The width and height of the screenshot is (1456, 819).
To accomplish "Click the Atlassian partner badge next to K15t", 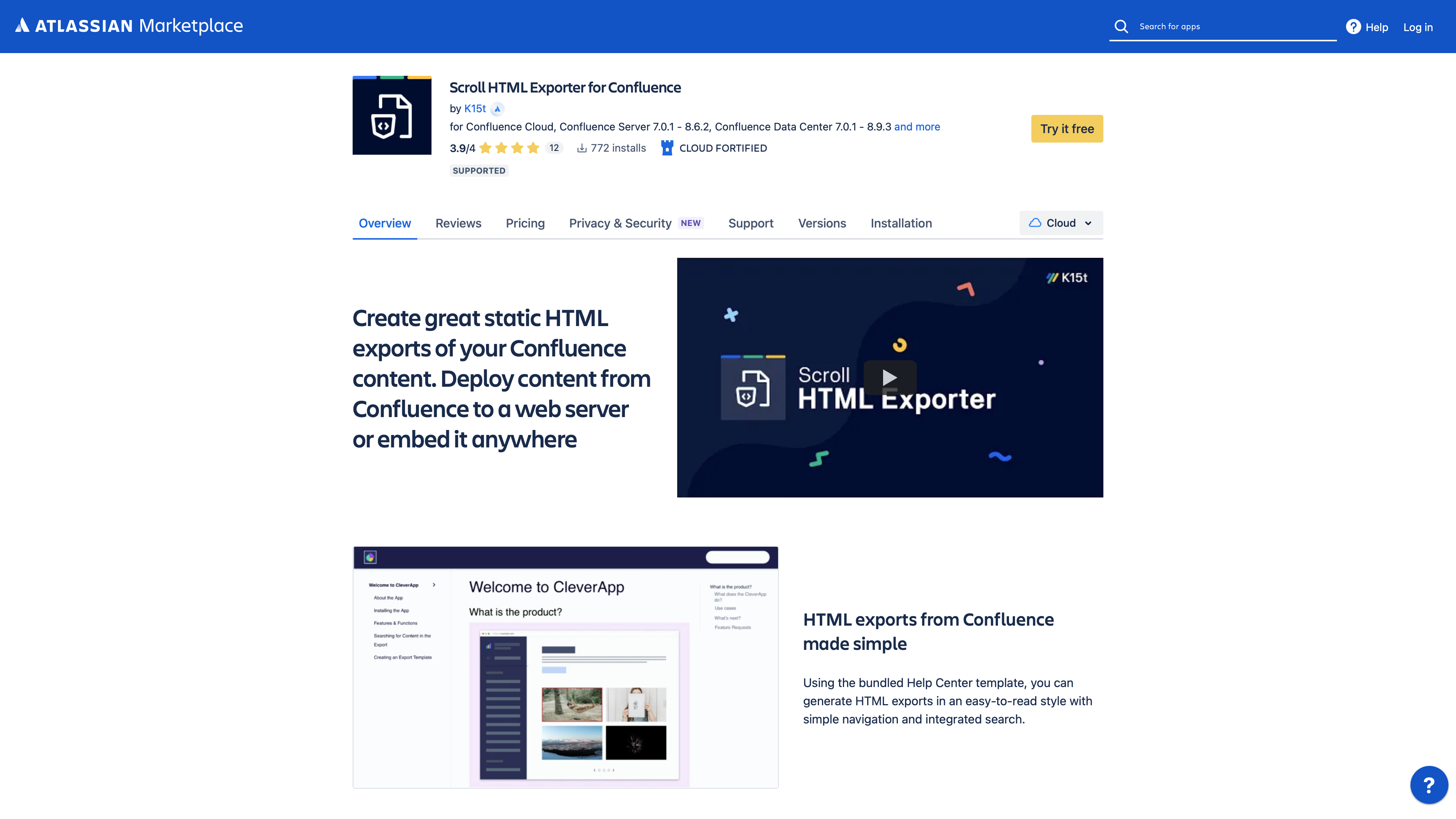I will point(497,108).
